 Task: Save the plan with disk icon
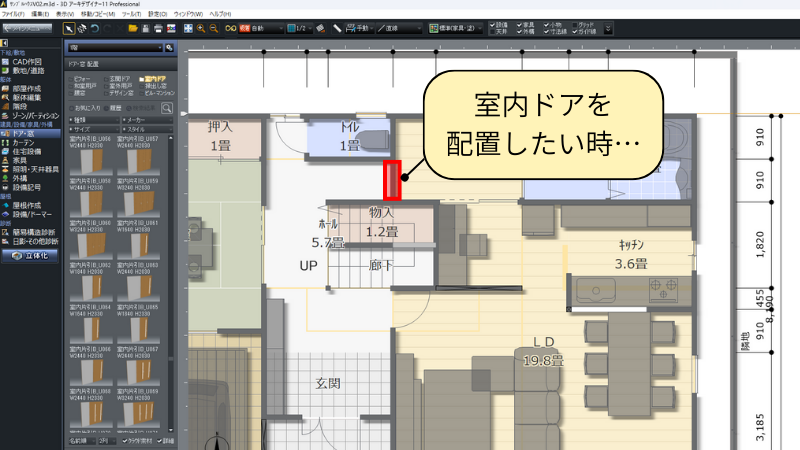tap(145, 29)
